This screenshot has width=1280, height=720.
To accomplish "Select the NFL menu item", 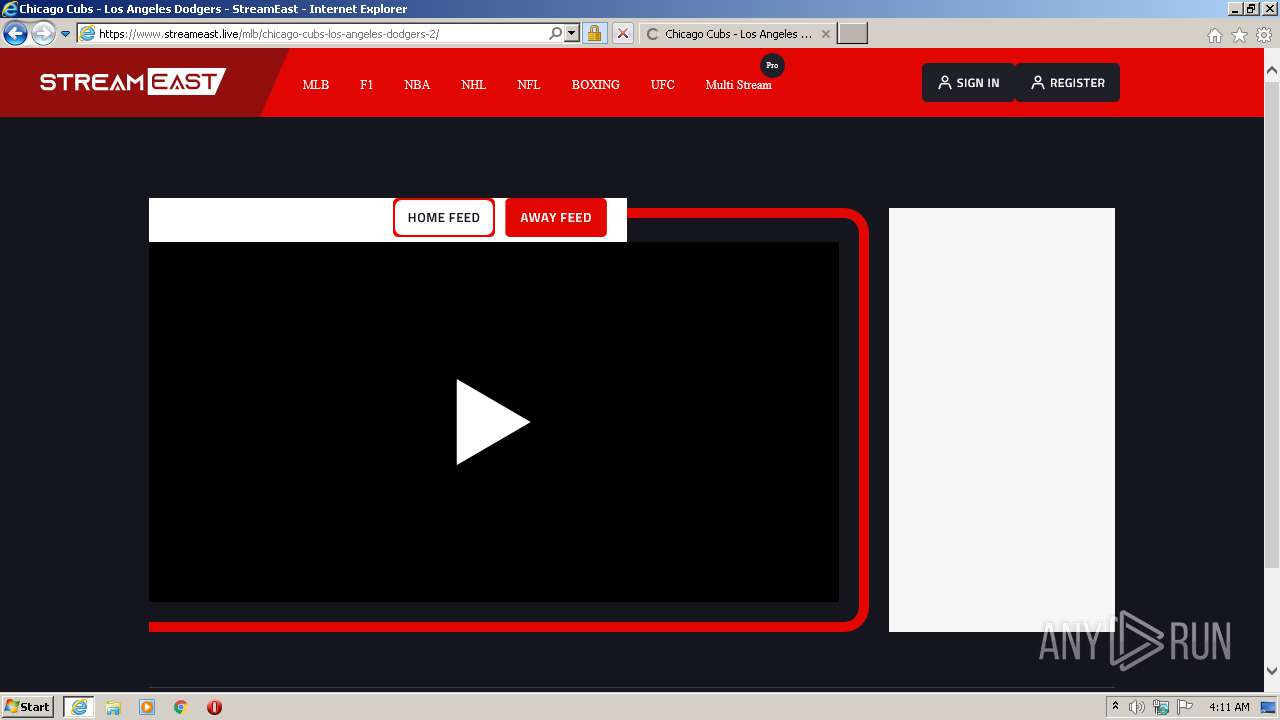I will 529,85.
